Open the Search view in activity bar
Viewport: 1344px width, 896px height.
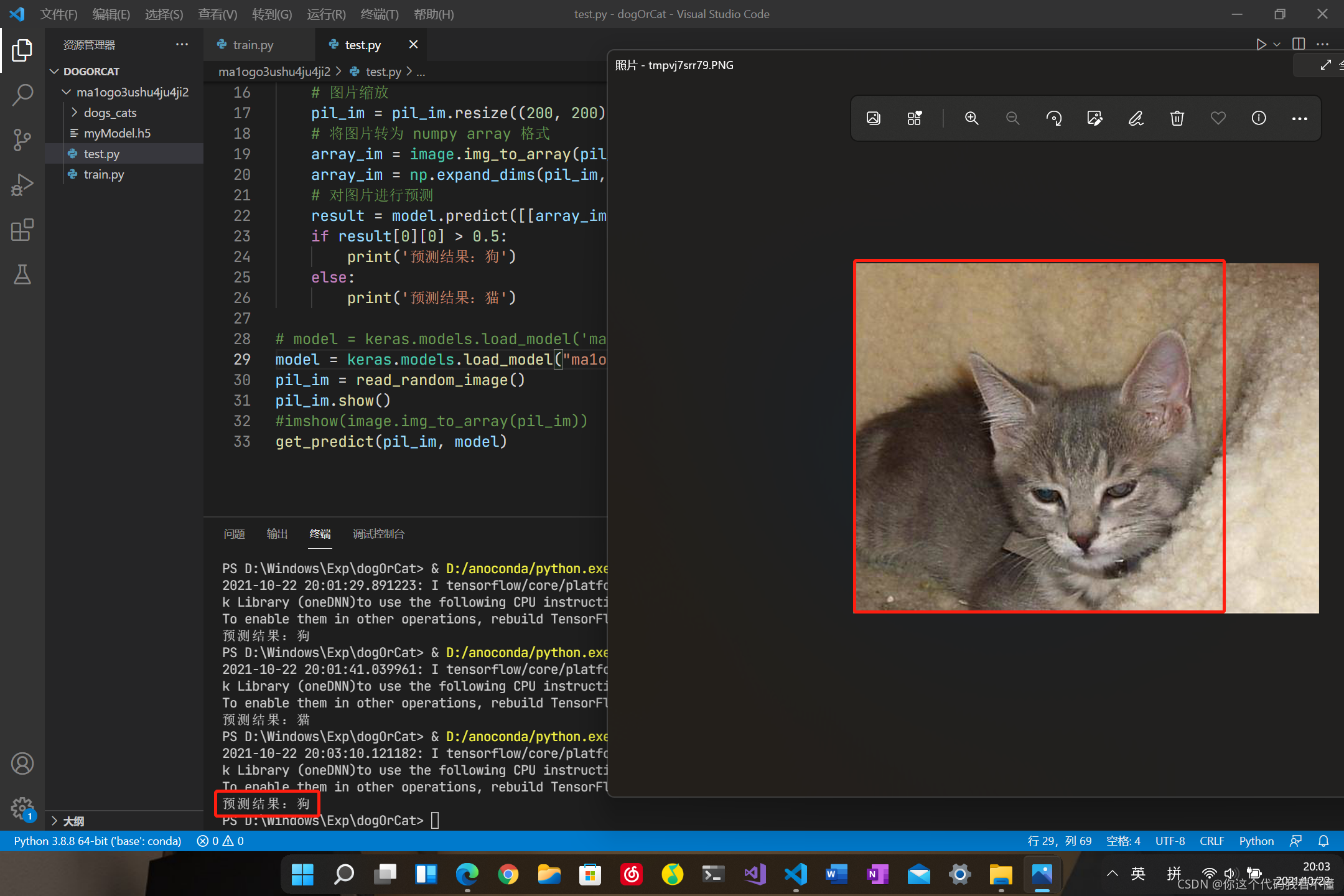point(22,95)
